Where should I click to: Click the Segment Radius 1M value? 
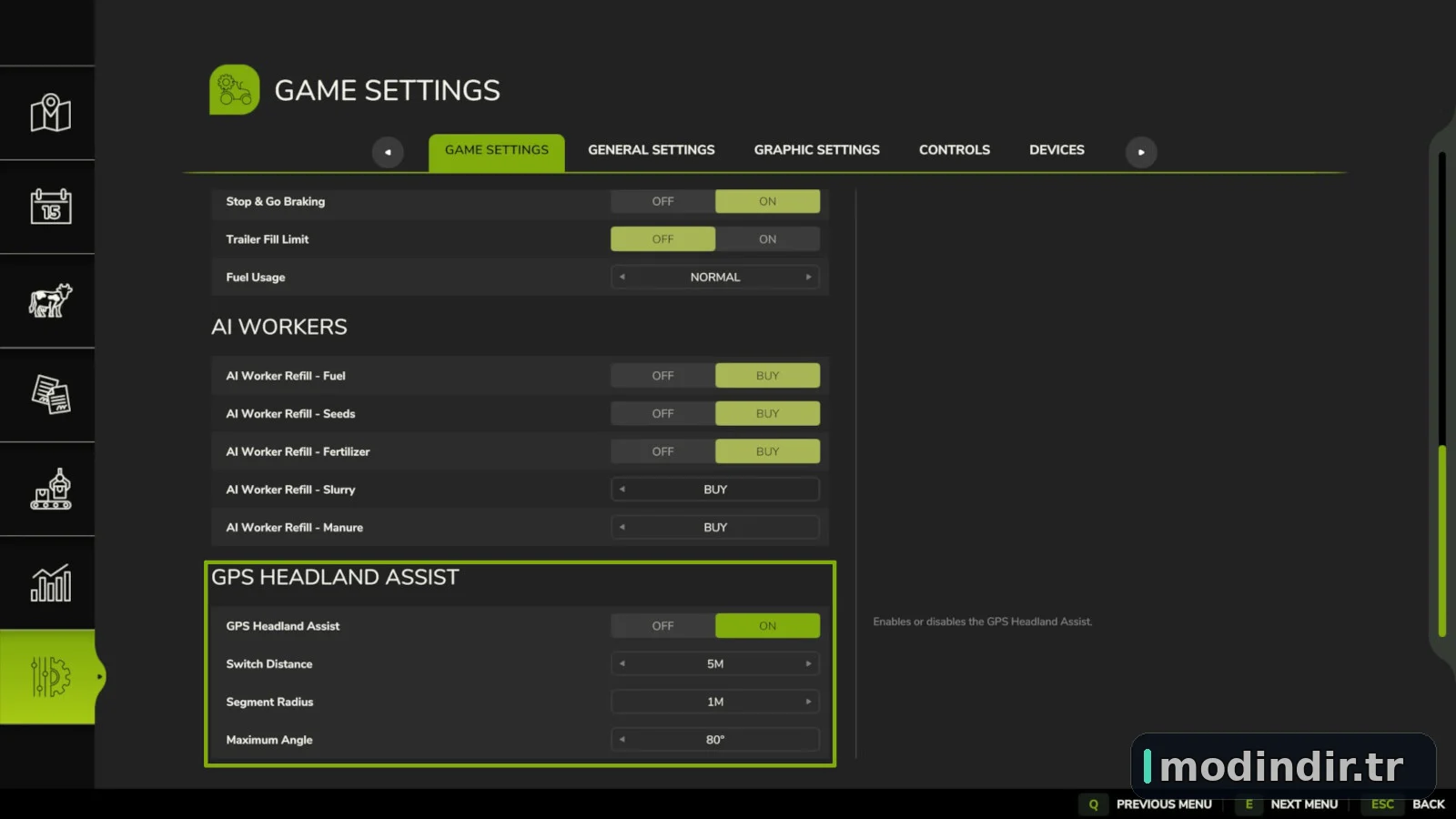[x=715, y=703]
